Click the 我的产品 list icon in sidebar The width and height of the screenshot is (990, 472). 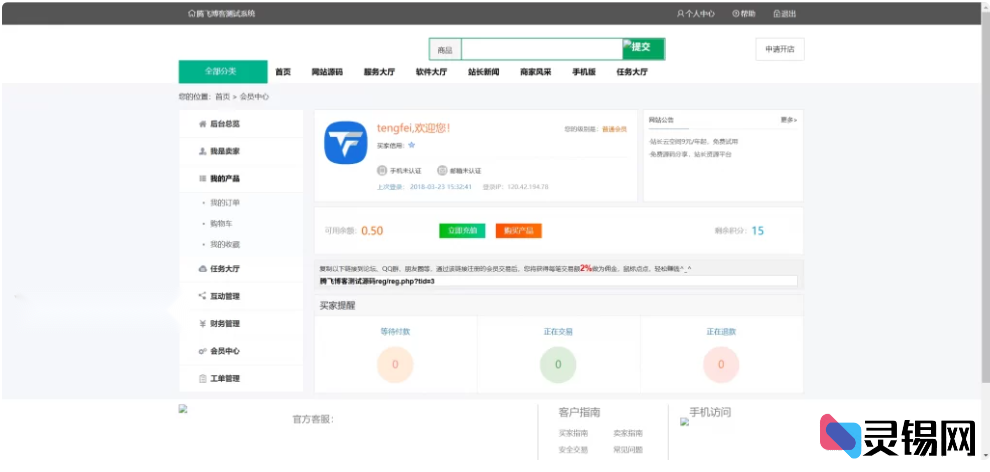point(202,179)
